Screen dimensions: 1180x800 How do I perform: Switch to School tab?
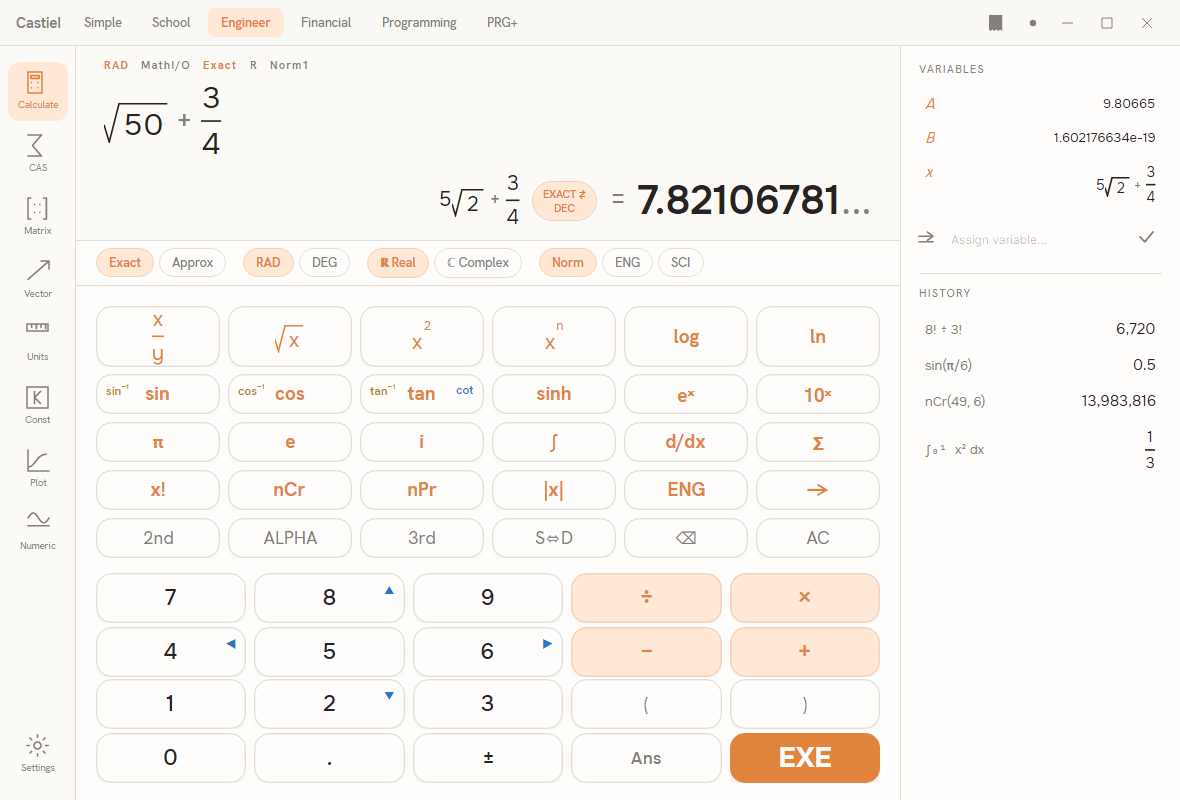tap(171, 23)
